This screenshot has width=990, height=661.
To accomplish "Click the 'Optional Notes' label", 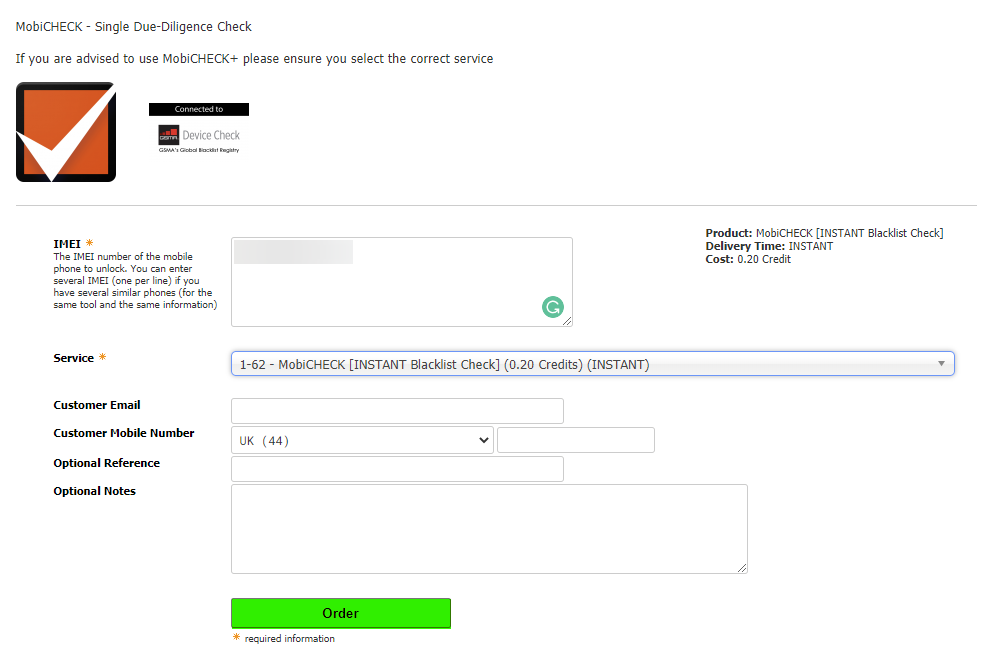I will (x=95, y=491).
